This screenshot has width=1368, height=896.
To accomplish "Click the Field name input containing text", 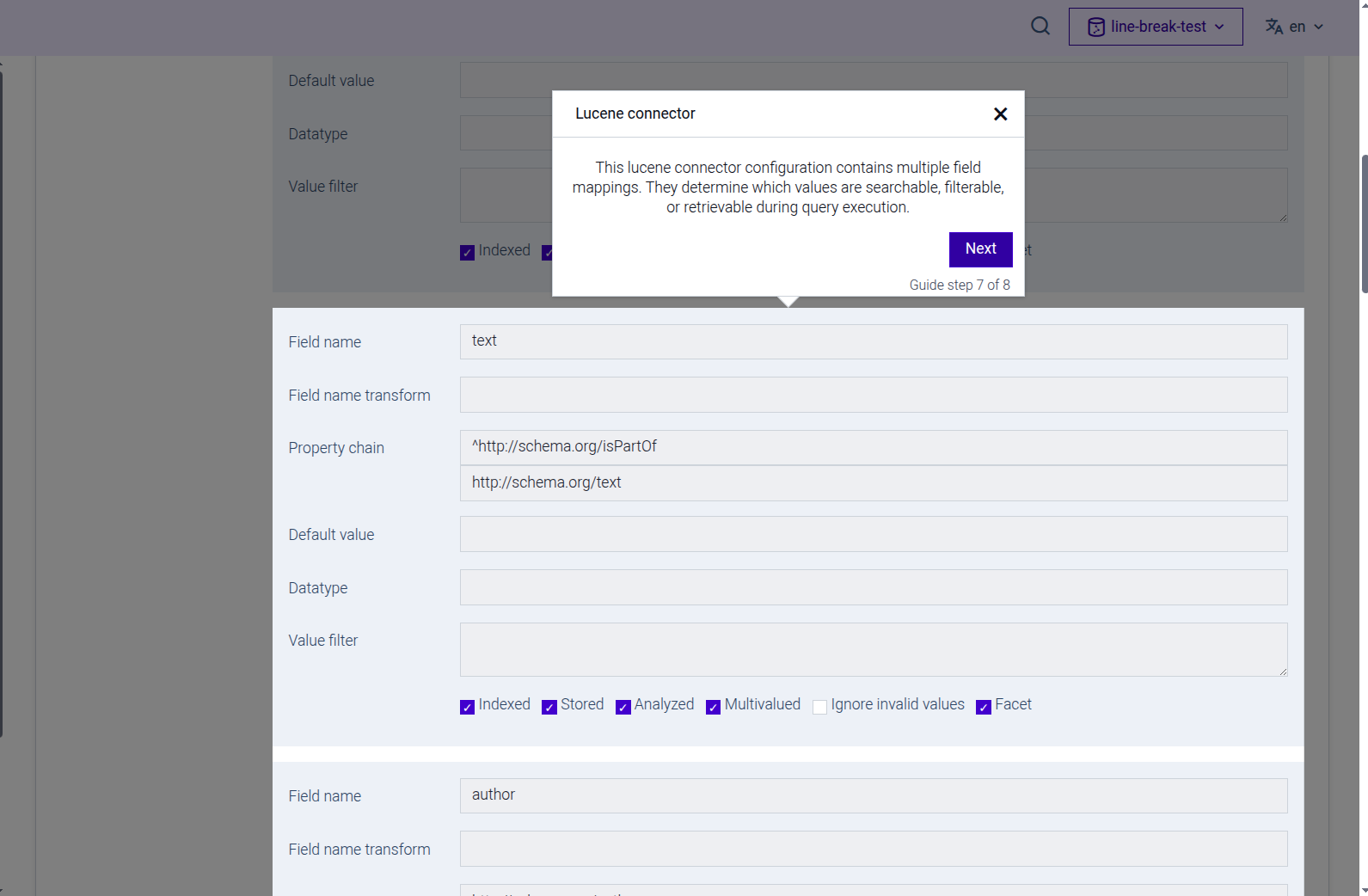I will pyautogui.click(x=873, y=341).
